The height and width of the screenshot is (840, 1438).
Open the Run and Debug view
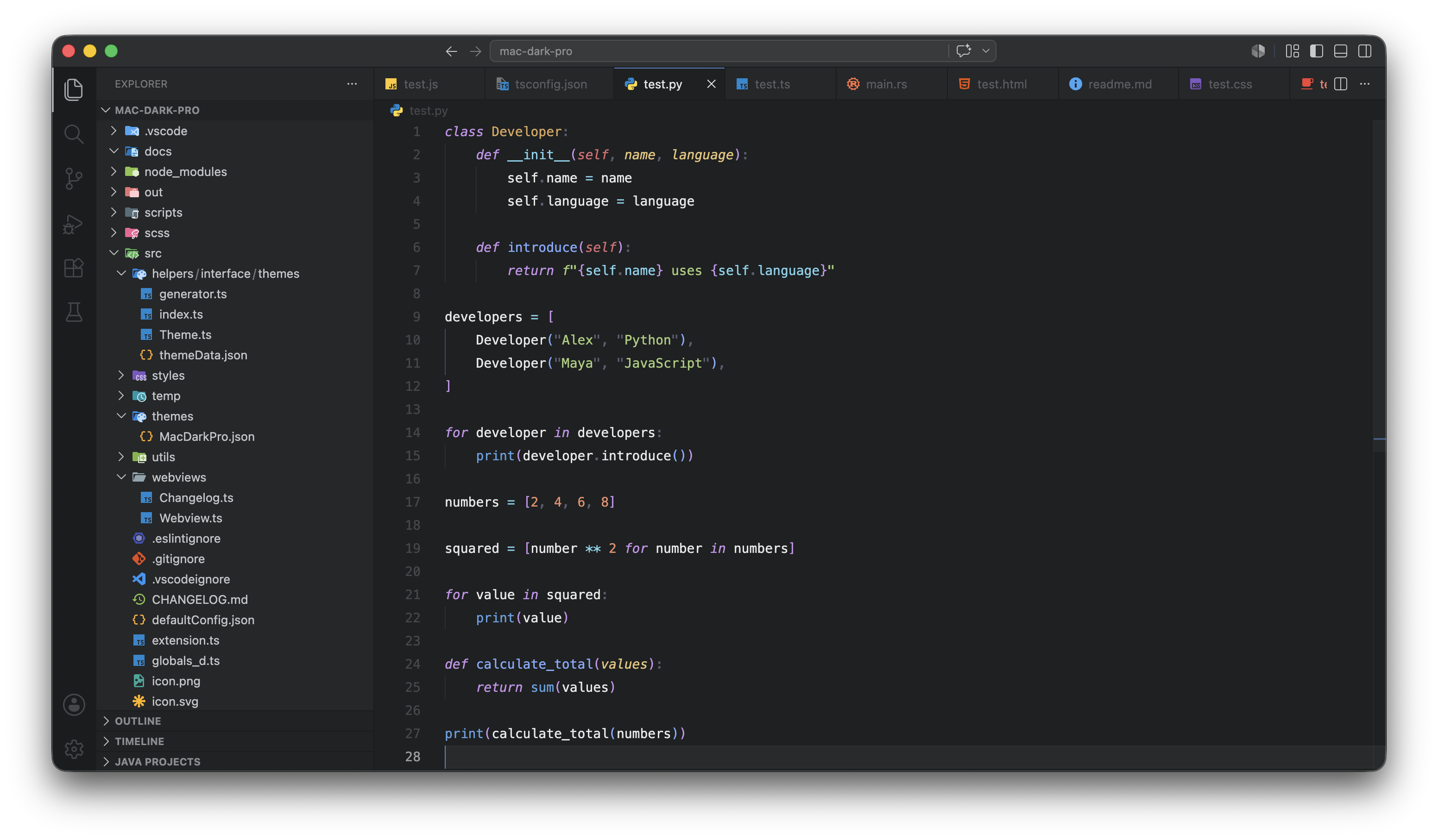tap(74, 224)
